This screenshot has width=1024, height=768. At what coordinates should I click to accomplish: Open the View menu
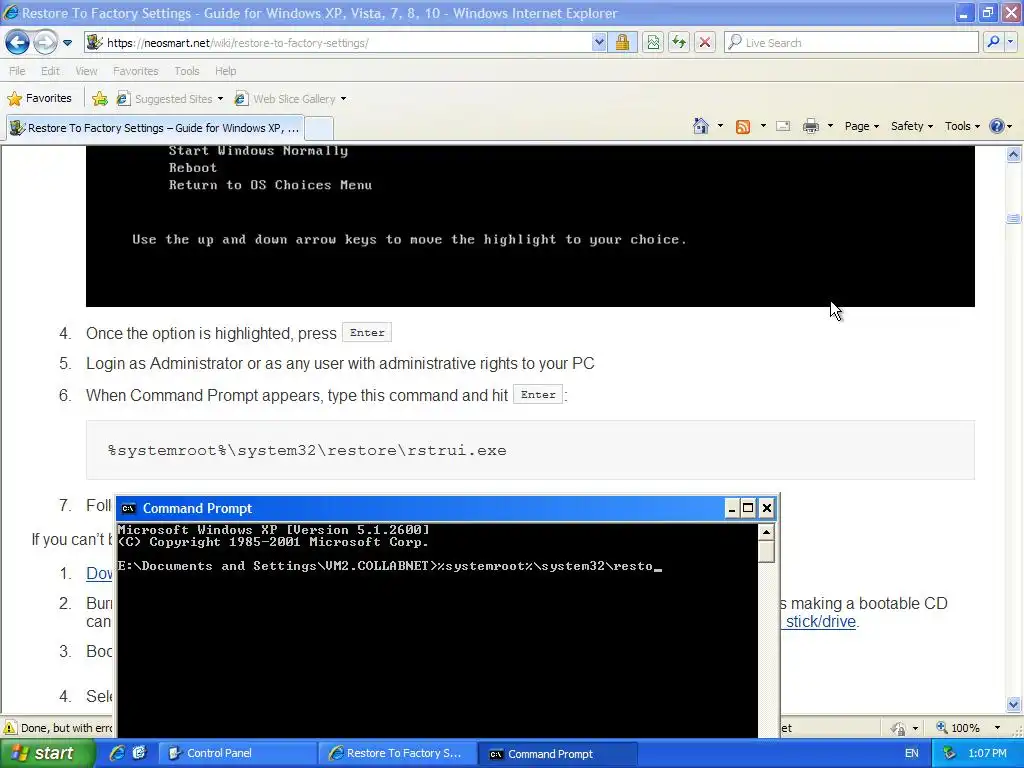(86, 71)
